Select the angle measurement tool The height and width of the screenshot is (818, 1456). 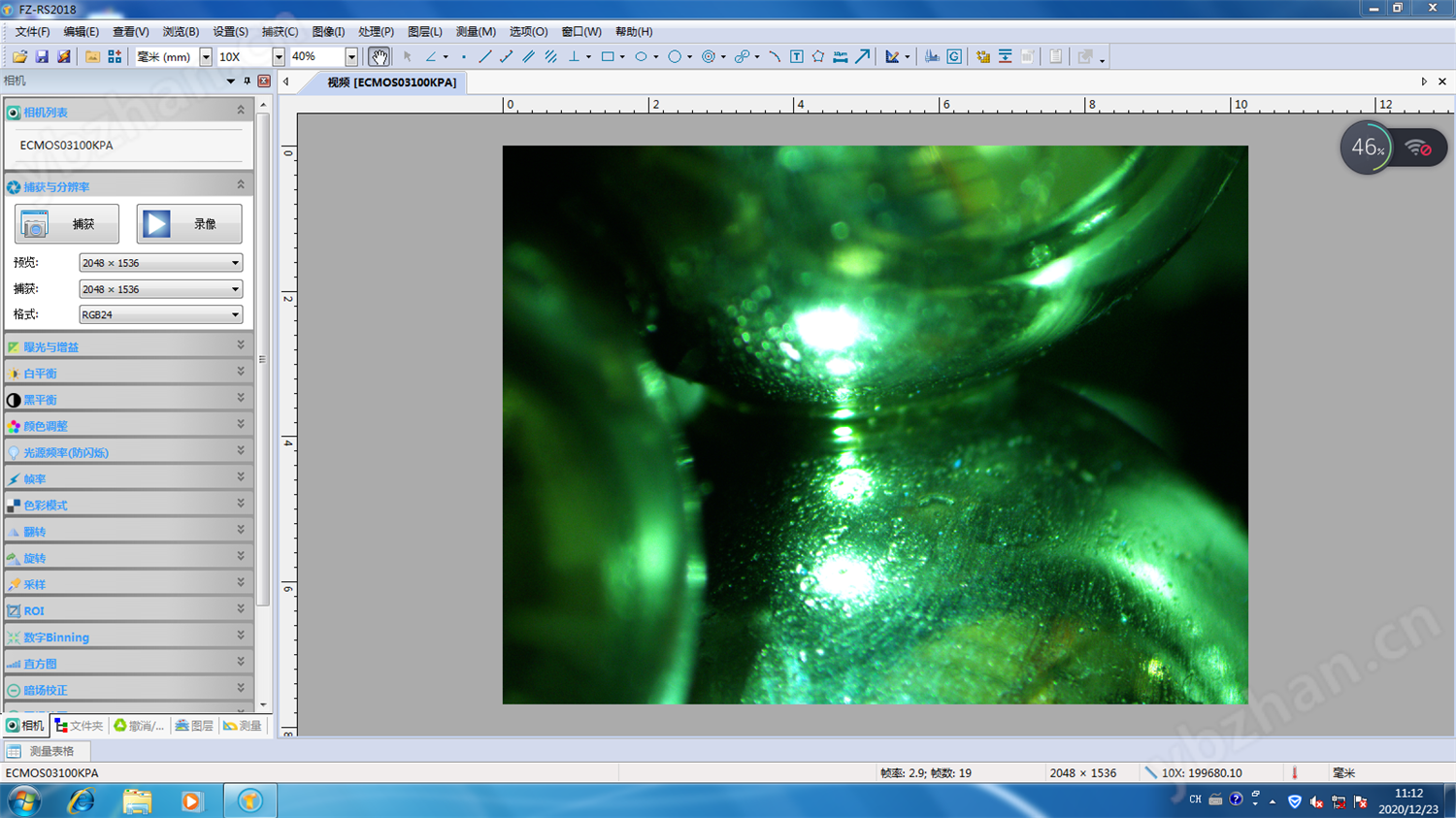coord(431,57)
